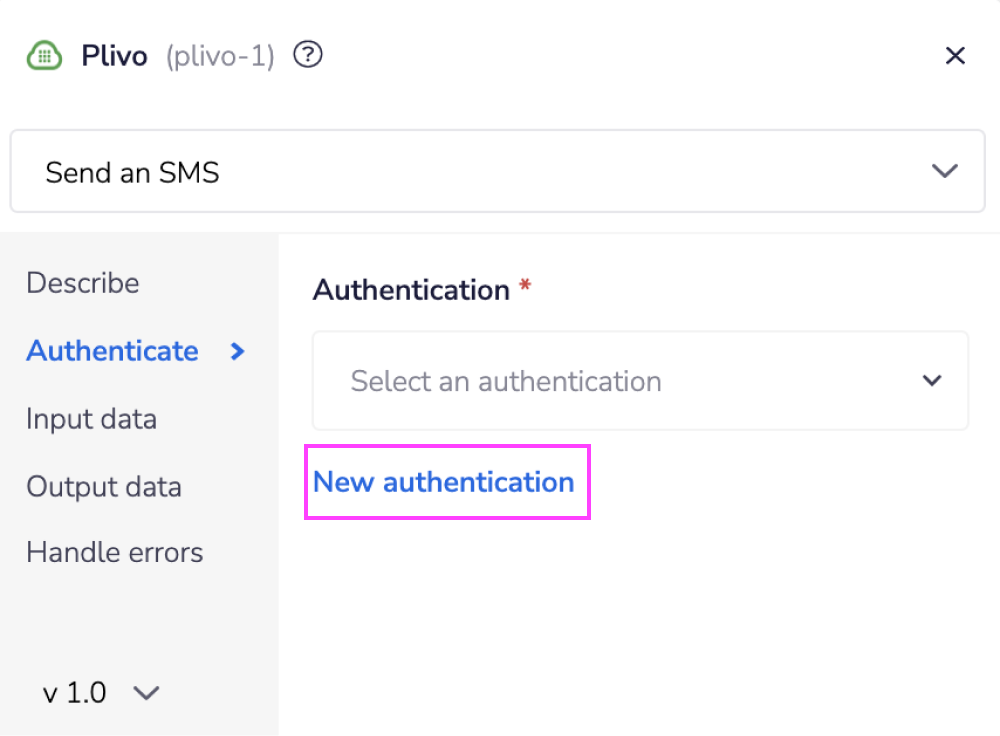Switch to the Describe section
The width and height of the screenshot is (1000, 736).
[x=82, y=283]
